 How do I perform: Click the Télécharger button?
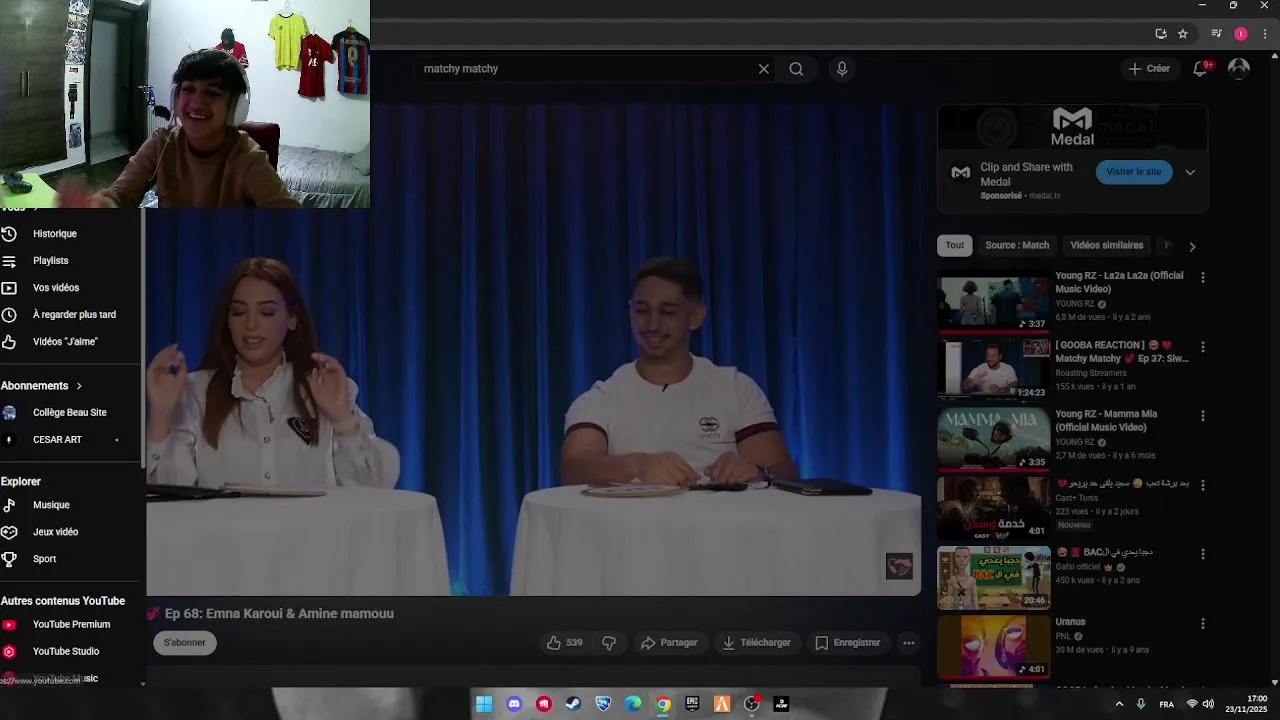[757, 643]
